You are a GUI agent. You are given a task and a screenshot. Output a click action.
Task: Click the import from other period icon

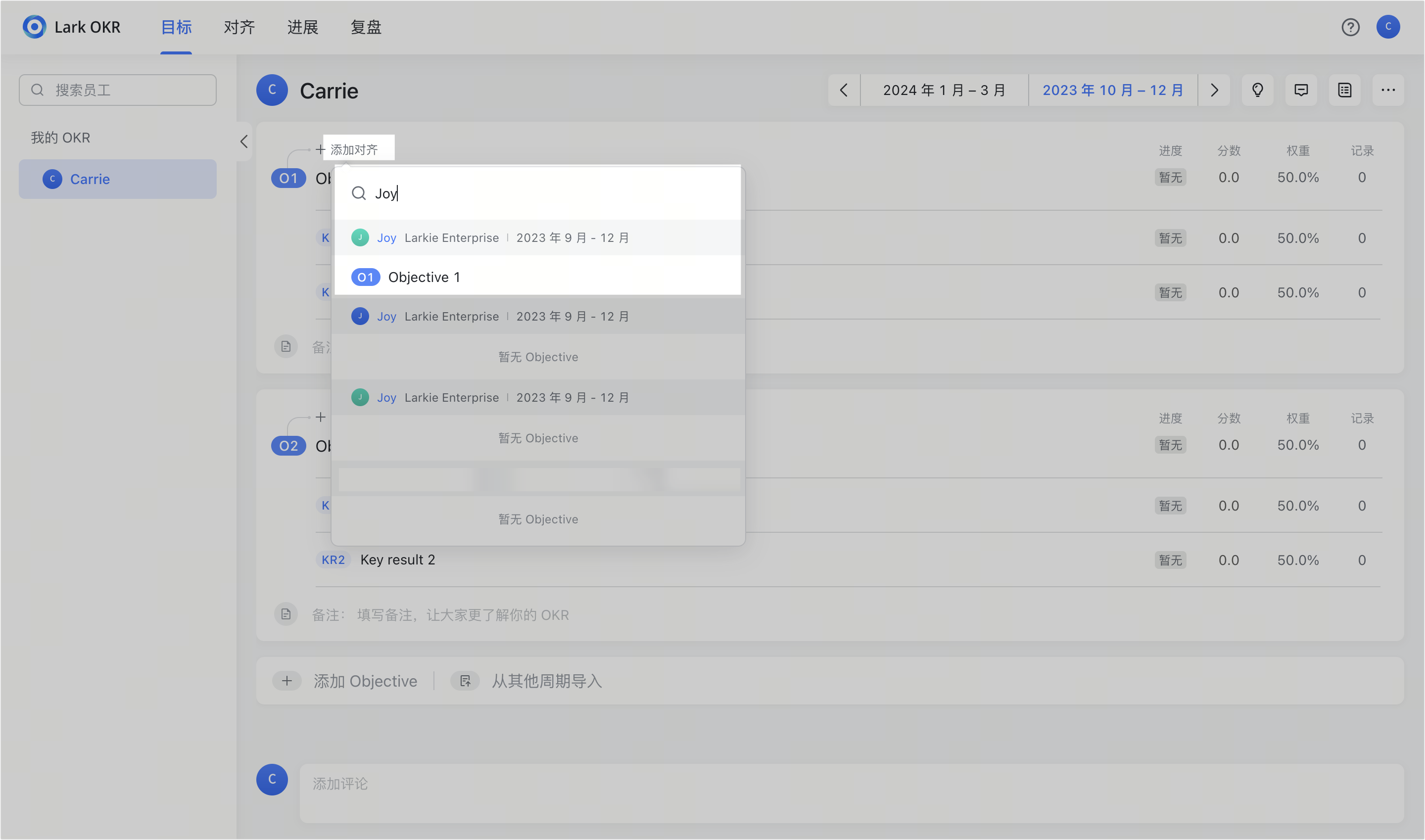[465, 681]
